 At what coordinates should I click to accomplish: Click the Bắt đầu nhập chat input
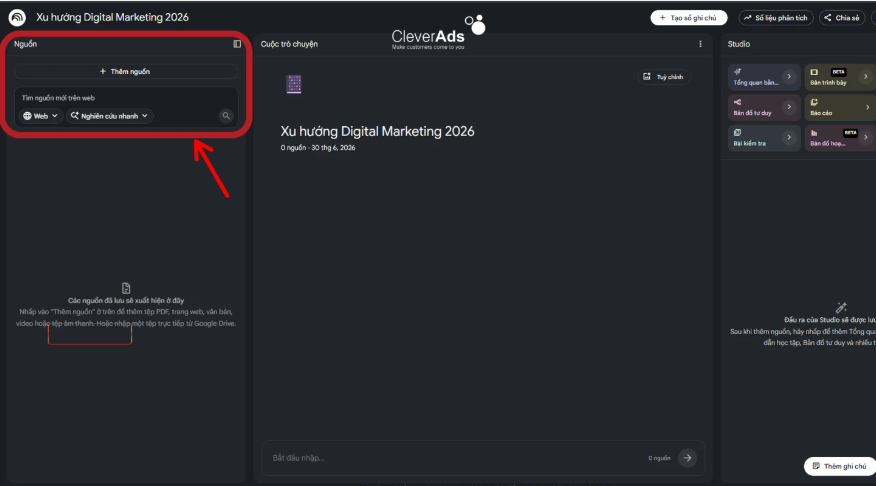[453, 458]
